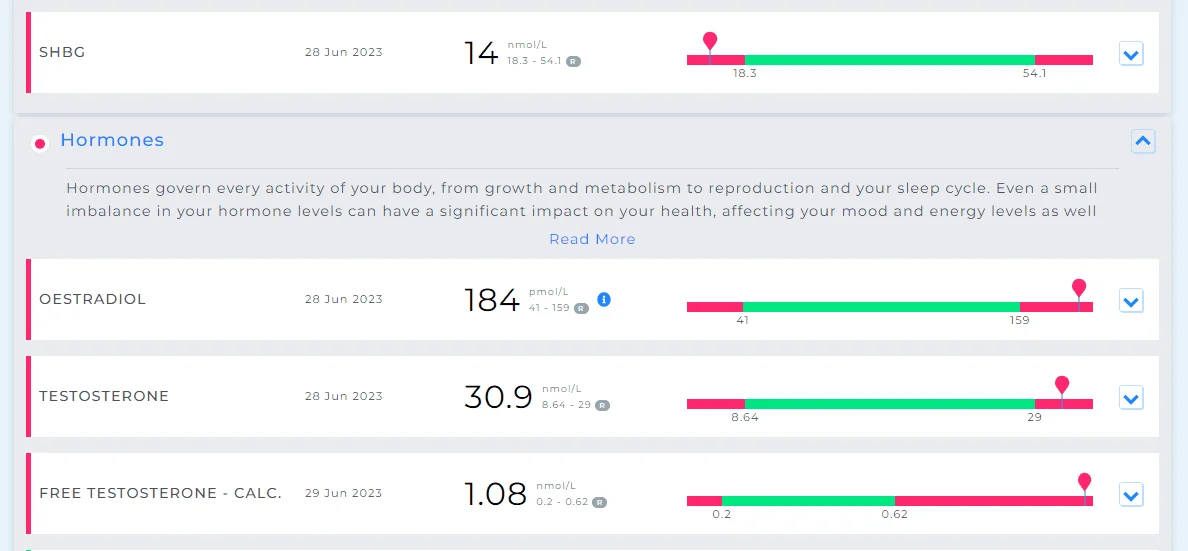This screenshot has height=551, width=1188.
Task: Expand the Free Testosterone result details
Action: (x=1131, y=496)
